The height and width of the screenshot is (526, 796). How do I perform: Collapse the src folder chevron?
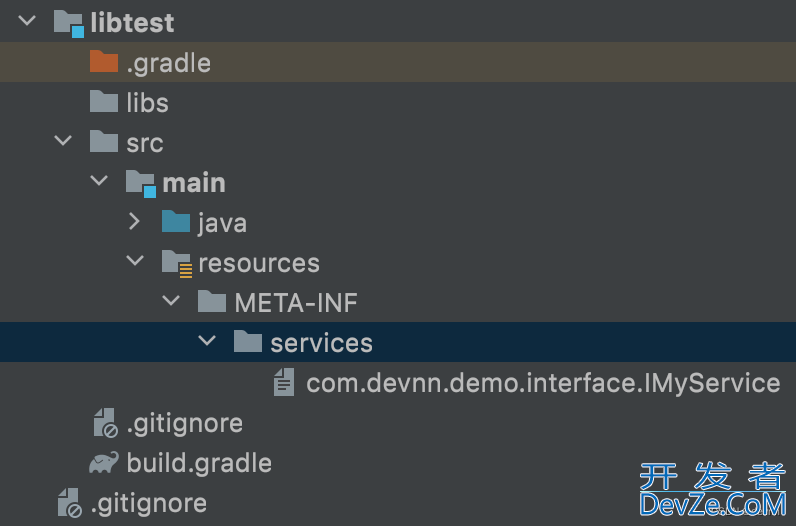pos(63,140)
